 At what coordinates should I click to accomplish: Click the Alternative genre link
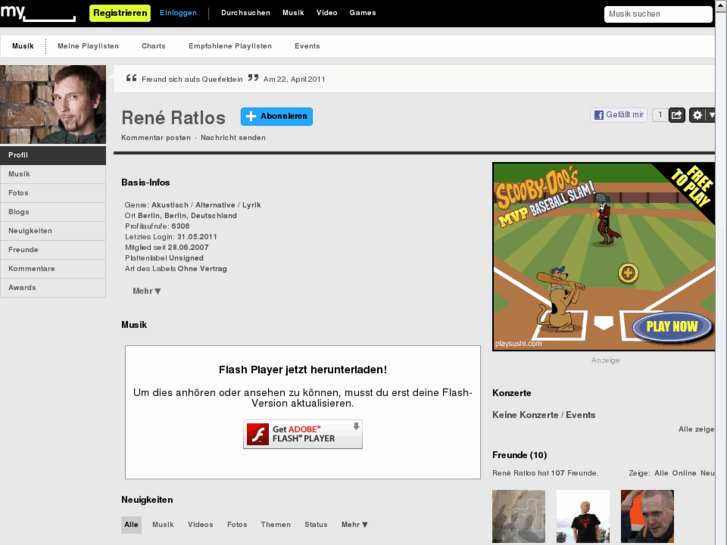215,205
